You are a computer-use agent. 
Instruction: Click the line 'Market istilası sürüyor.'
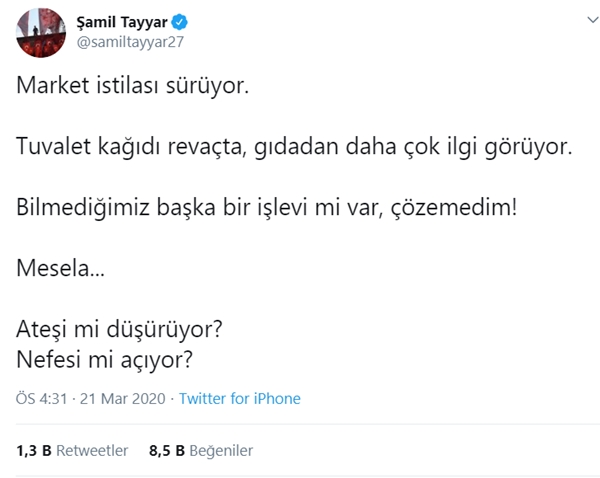coord(131,87)
